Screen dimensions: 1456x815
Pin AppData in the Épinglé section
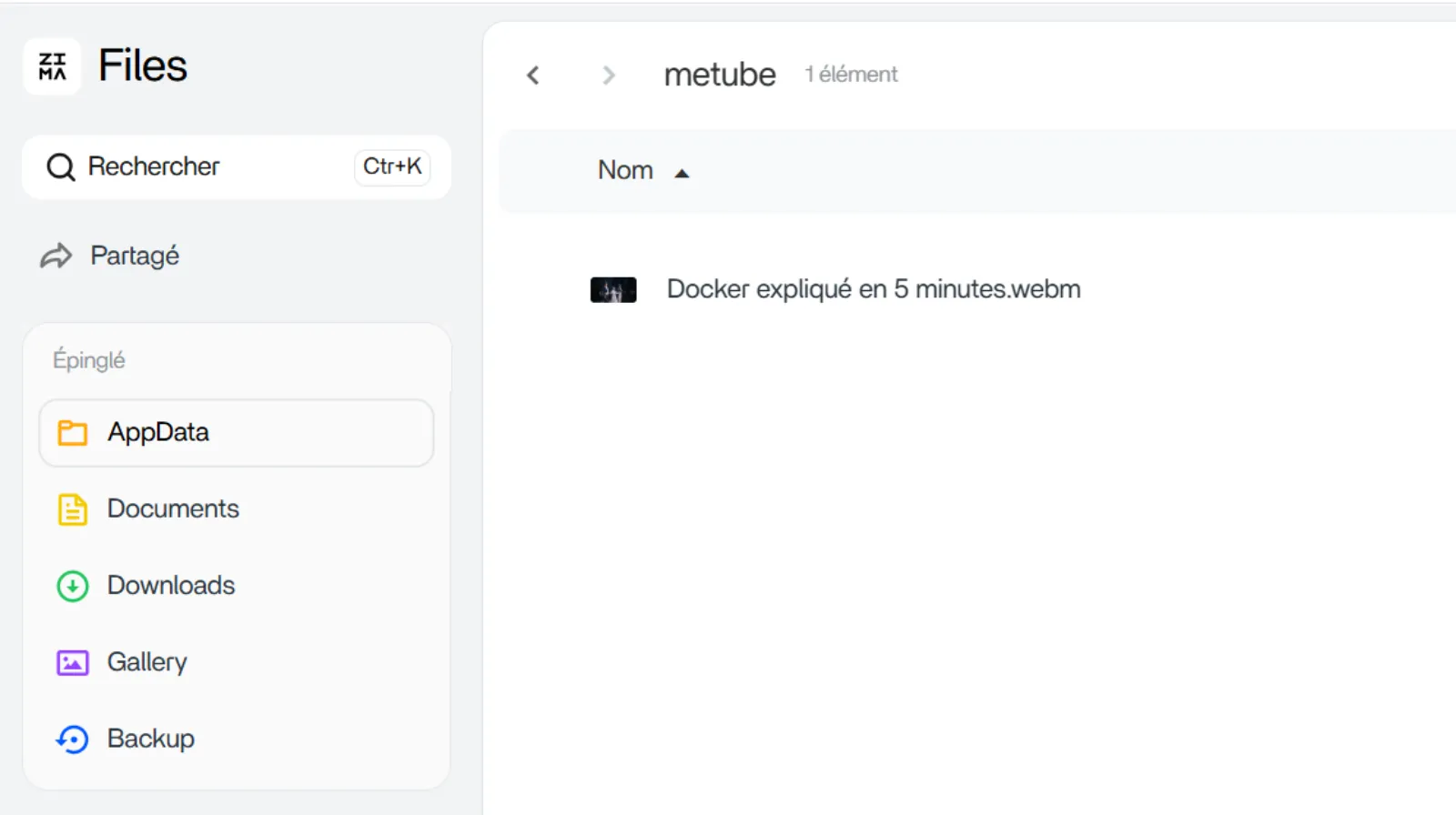click(x=157, y=432)
